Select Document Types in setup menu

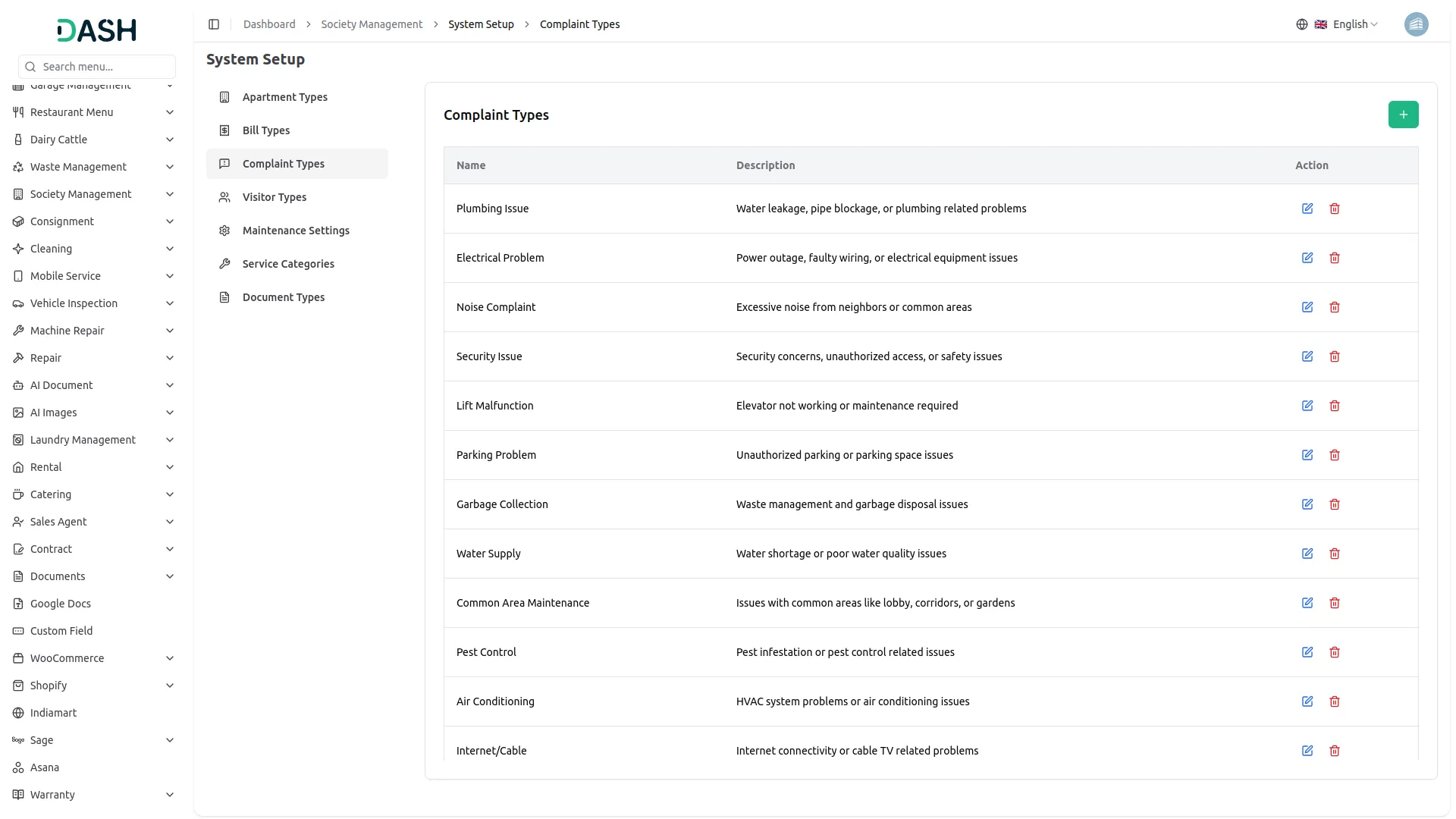point(284,297)
